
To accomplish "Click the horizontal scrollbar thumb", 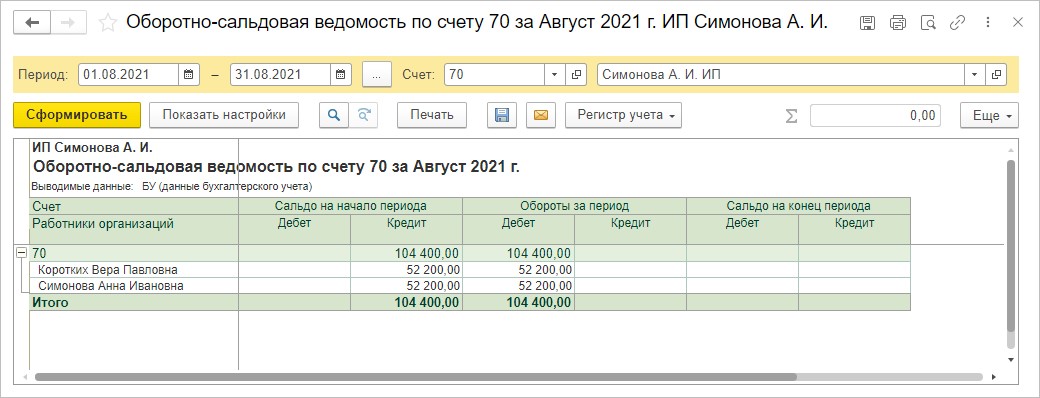I will click(416, 377).
